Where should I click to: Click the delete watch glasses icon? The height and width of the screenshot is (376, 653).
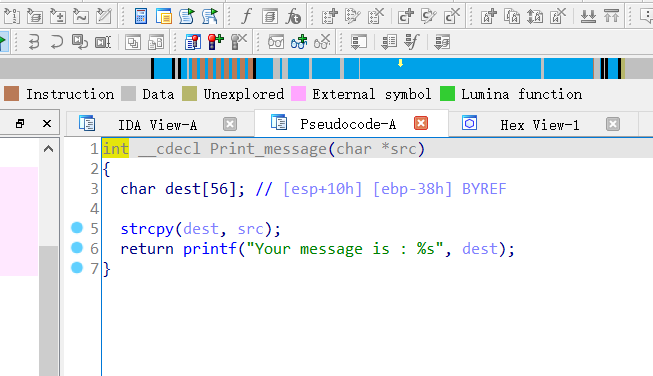(x=322, y=42)
